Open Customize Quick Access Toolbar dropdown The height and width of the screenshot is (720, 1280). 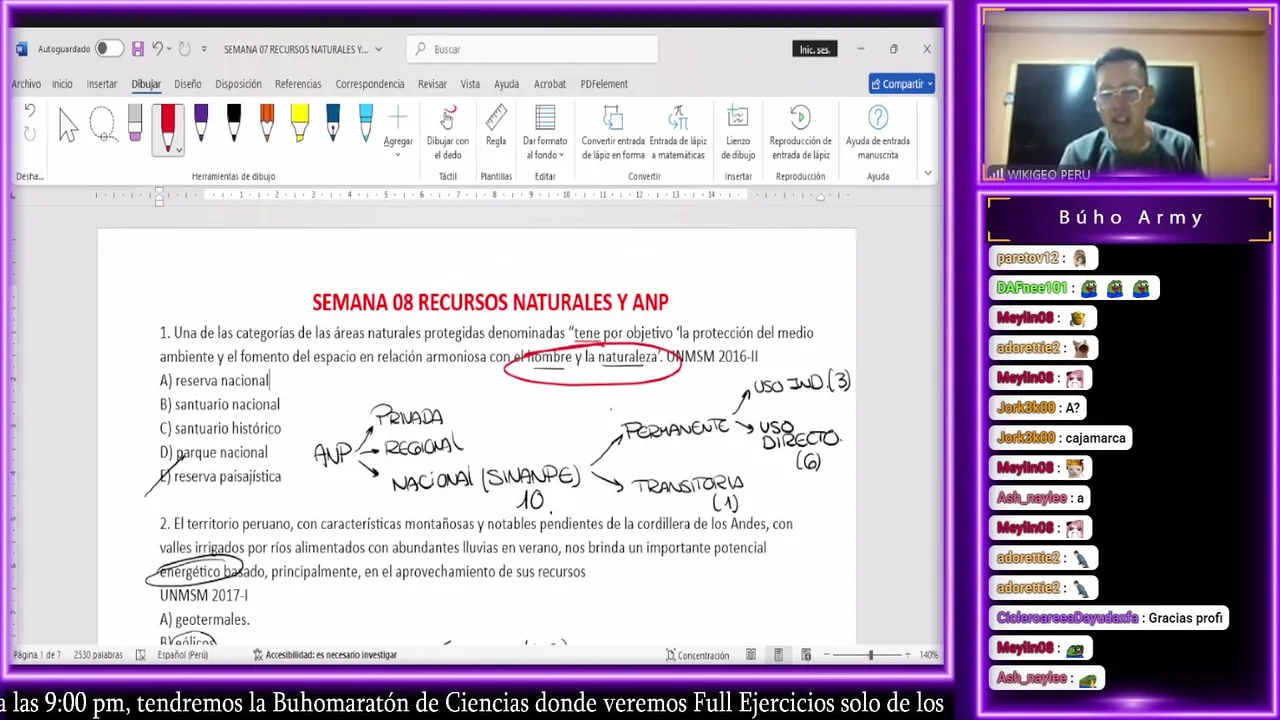204,49
